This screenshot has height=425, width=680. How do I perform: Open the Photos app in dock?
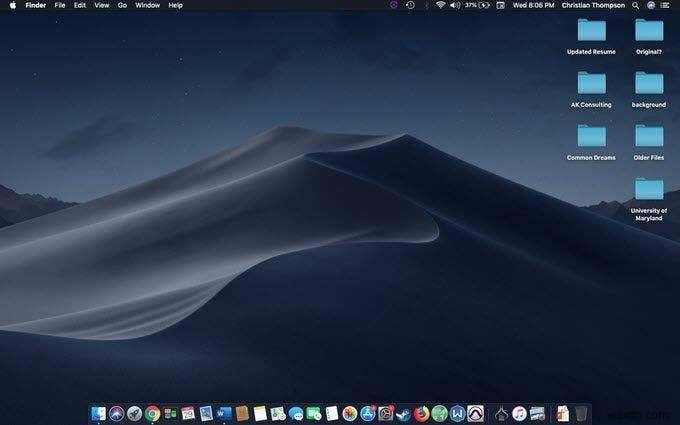click(350, 414)
